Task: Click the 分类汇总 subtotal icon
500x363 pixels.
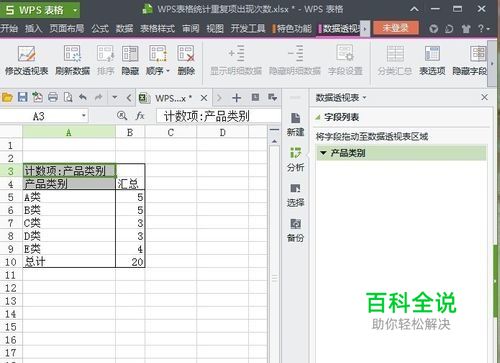Action: [x=395, y=54]
